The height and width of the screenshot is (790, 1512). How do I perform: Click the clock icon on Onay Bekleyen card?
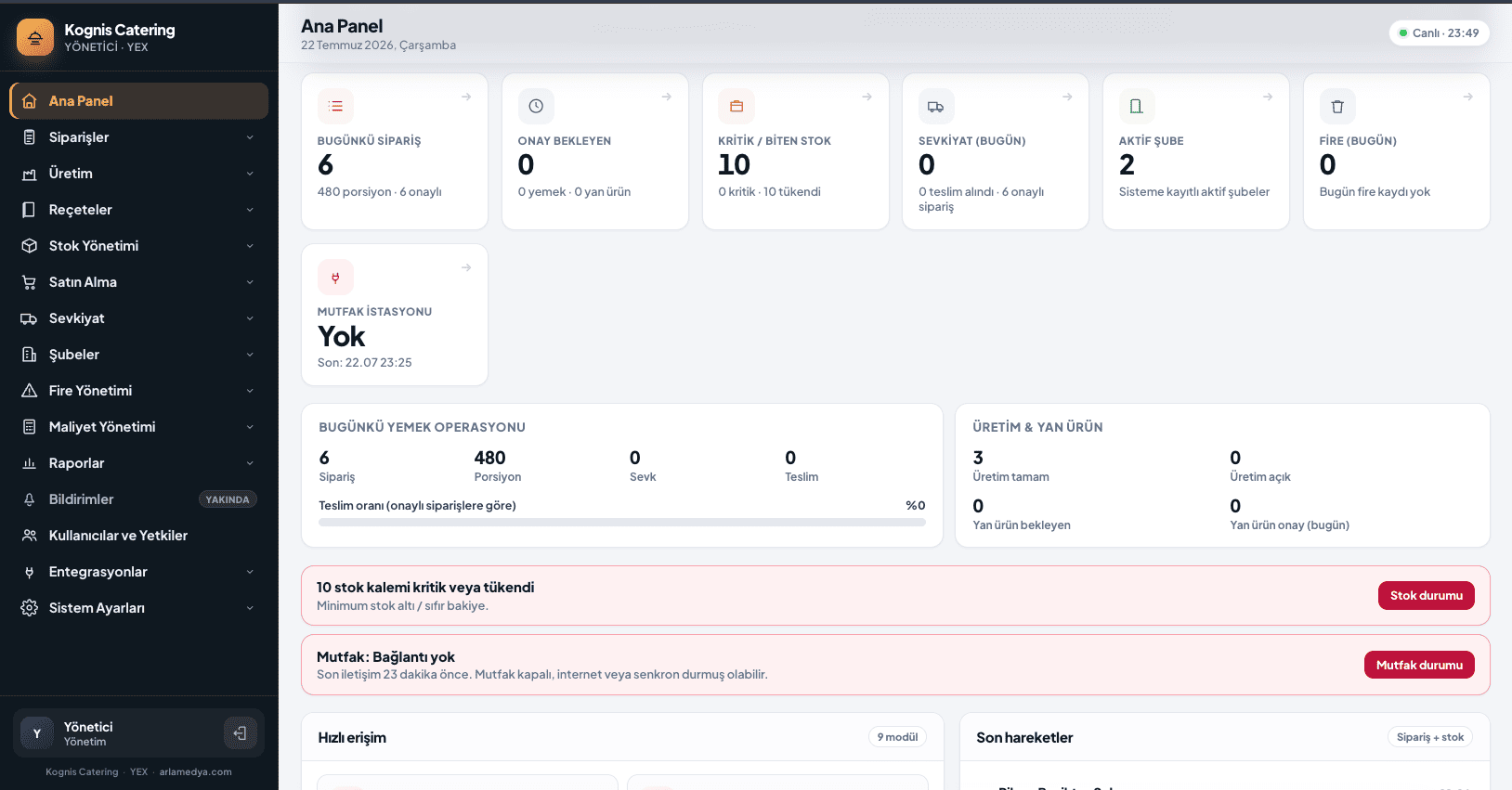click(536, 107)
